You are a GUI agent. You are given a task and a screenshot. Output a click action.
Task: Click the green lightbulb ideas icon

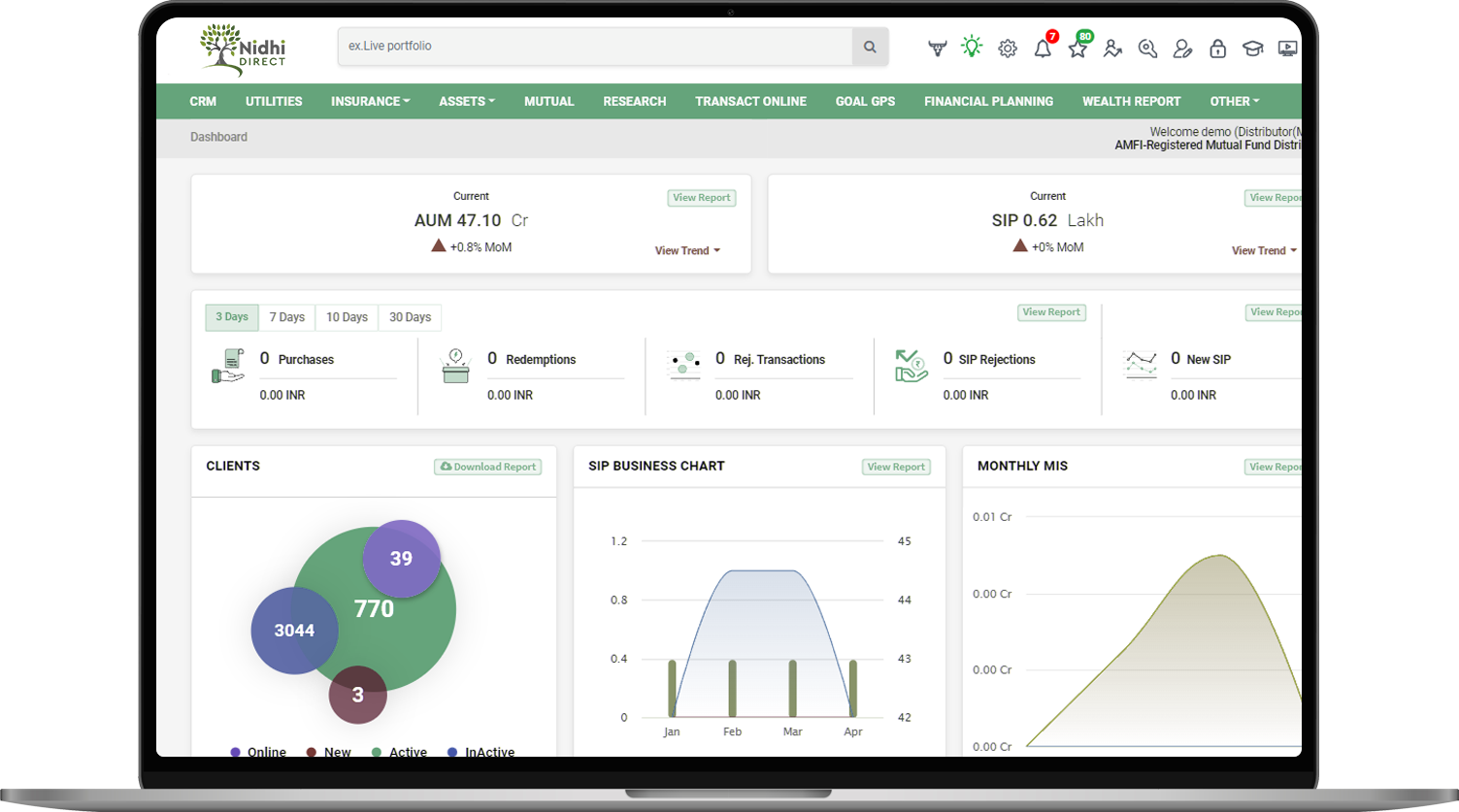pyautogui.click(x=972, y=47)
